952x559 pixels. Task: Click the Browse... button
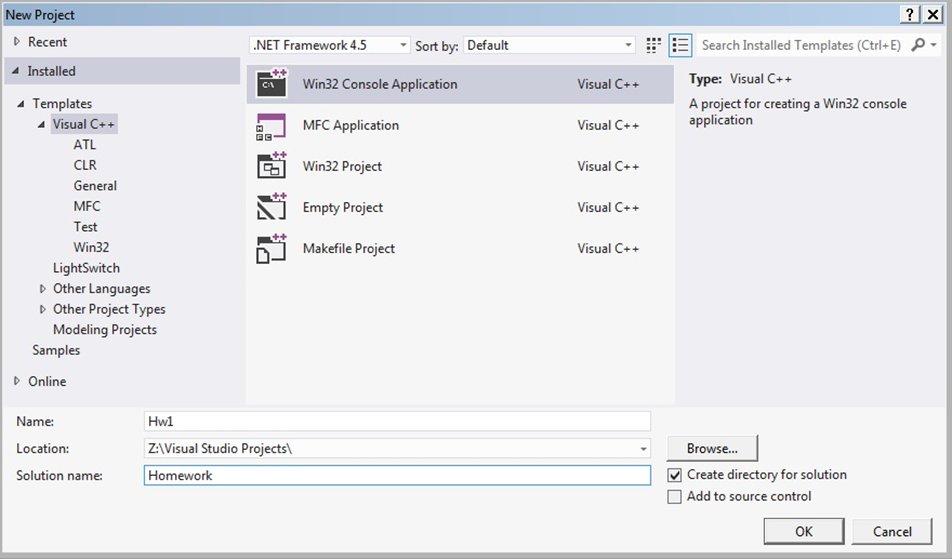[712, 449]
